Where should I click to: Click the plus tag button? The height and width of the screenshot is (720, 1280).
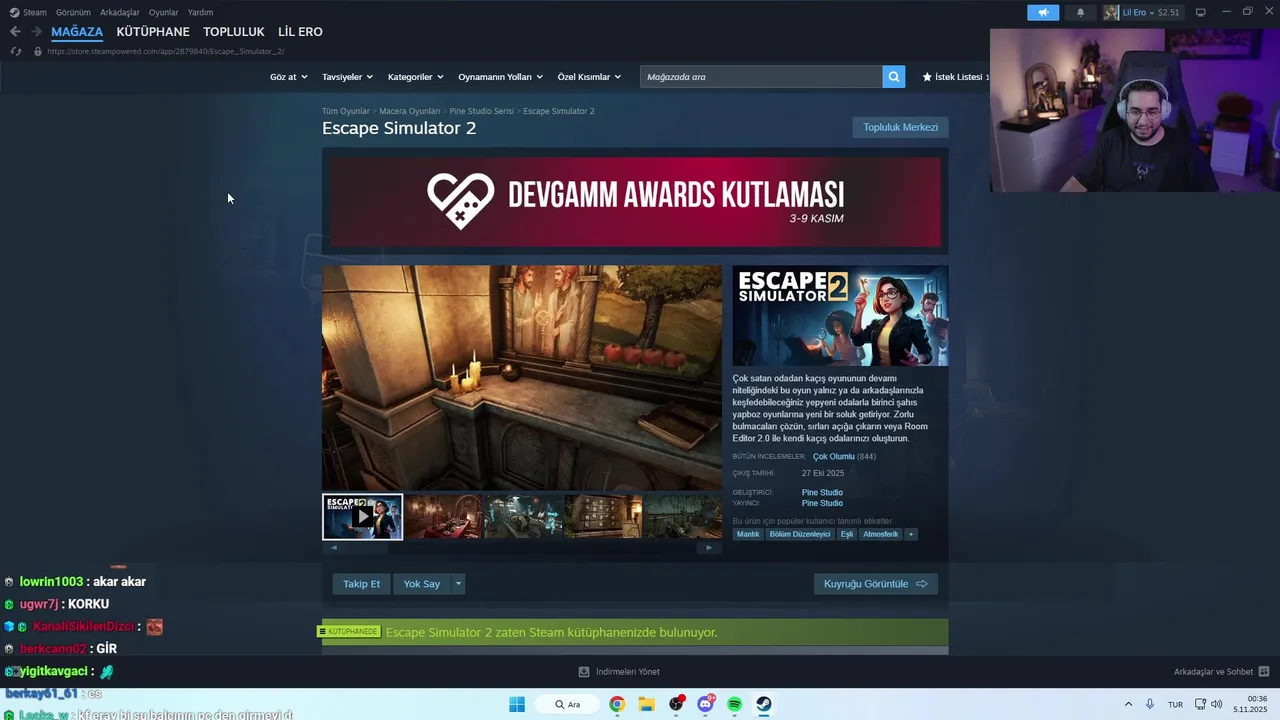click(x=911, y=534)
